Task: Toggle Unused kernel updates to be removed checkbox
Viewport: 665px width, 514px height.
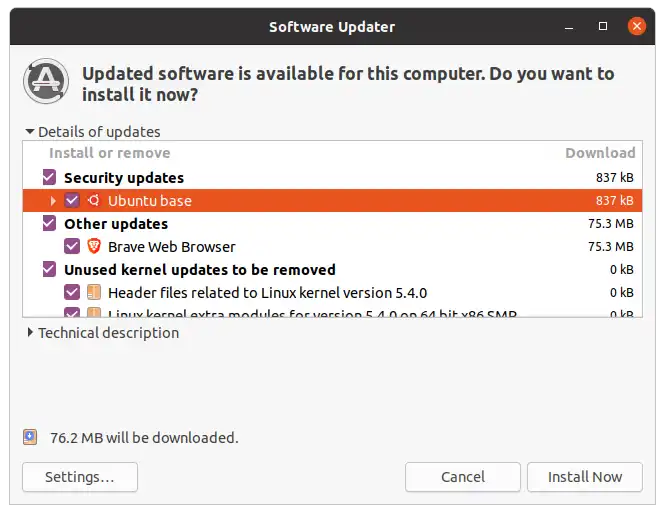Action: tap(49, 269)
